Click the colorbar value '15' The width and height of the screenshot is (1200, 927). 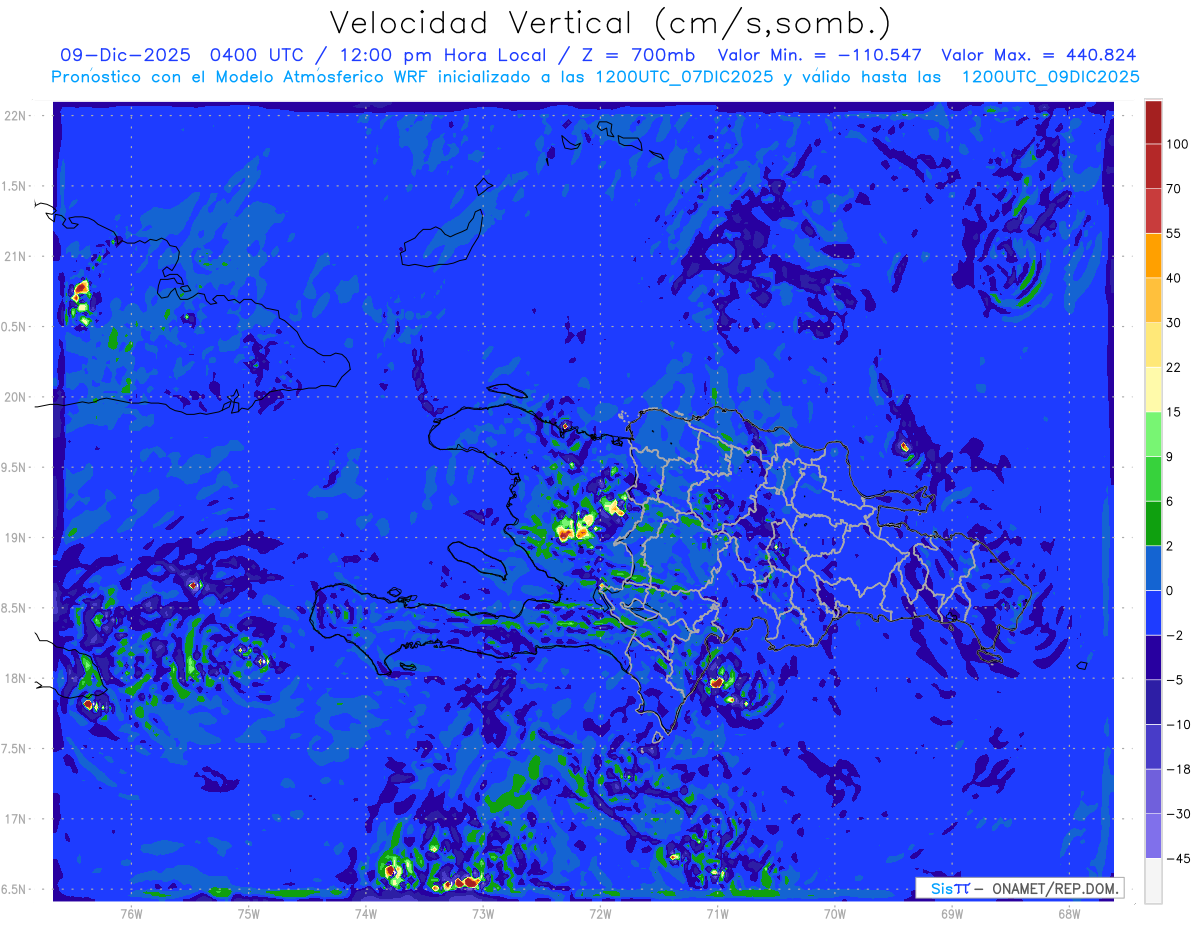pyautogui.click(x=1174, y=412)
